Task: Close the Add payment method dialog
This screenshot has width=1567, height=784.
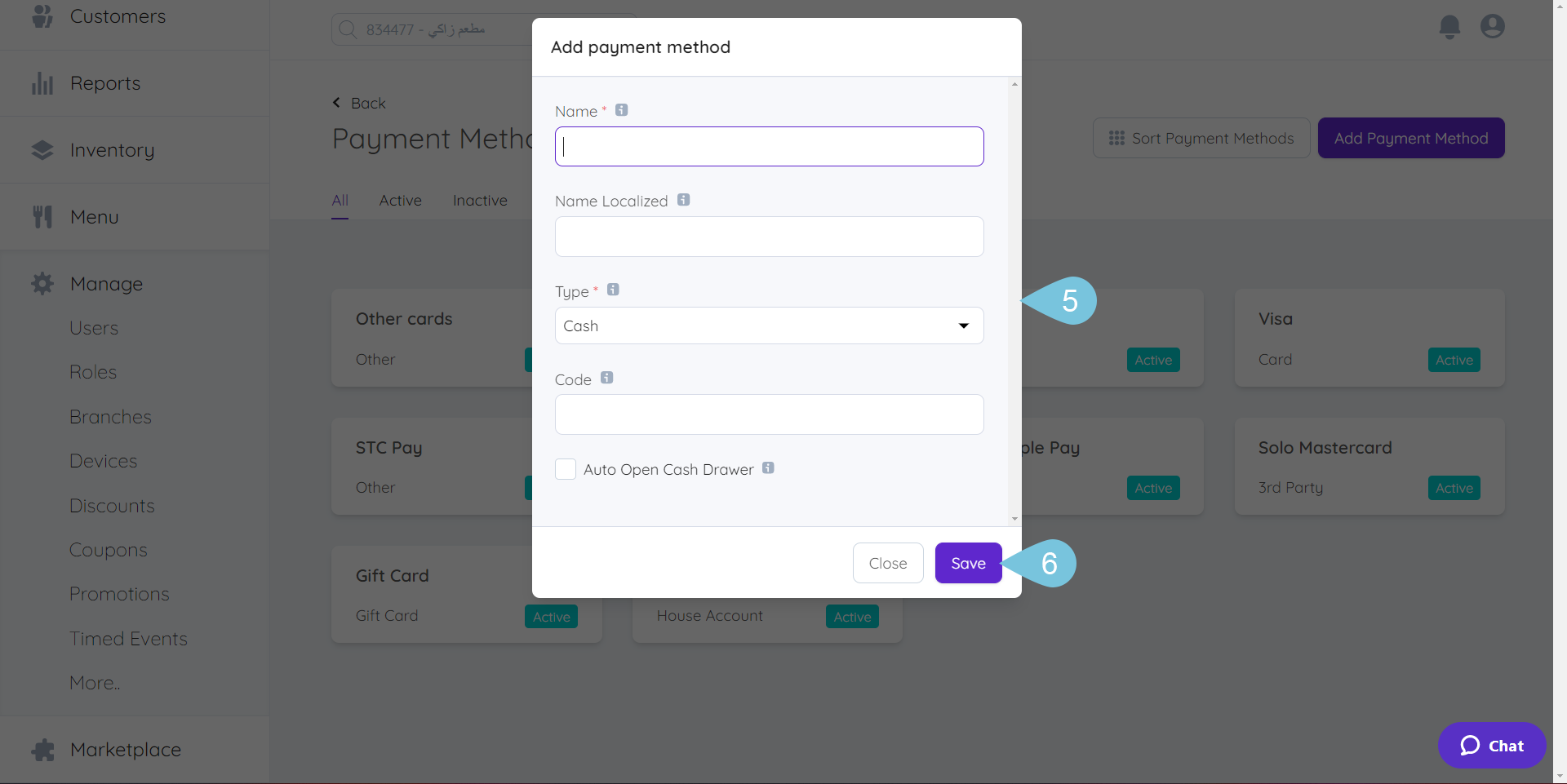Action: coord(888,563)
